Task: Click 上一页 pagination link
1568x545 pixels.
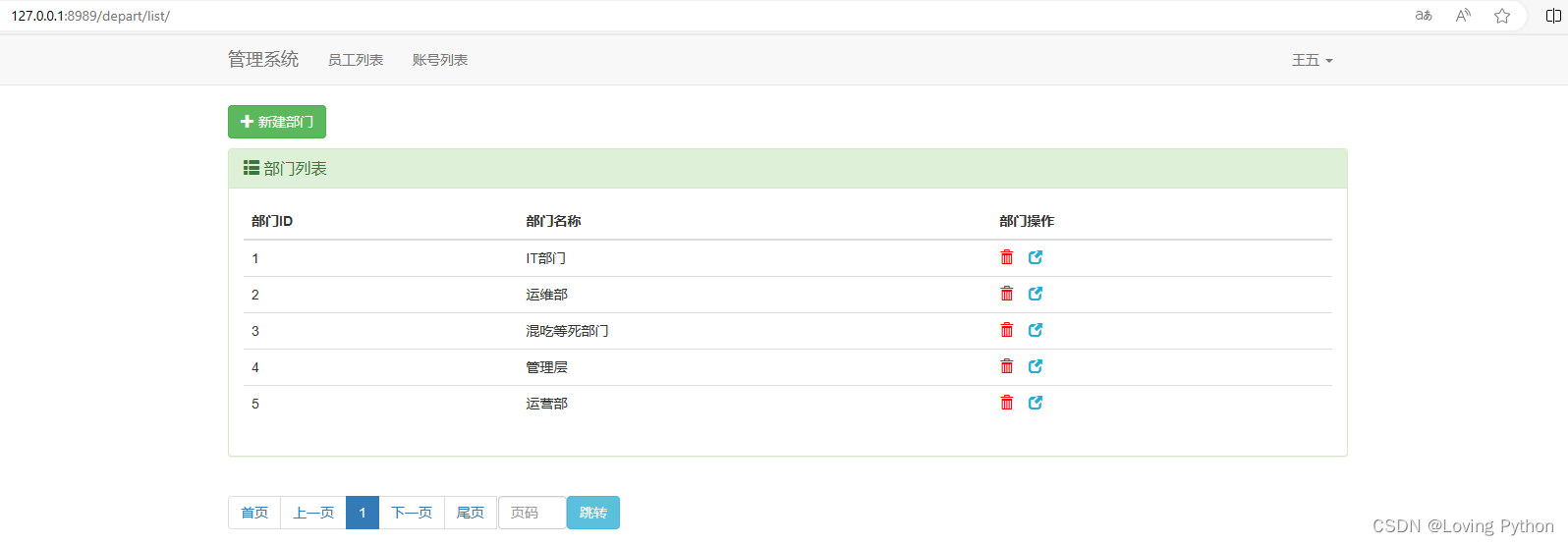Action: click(313, 513)
